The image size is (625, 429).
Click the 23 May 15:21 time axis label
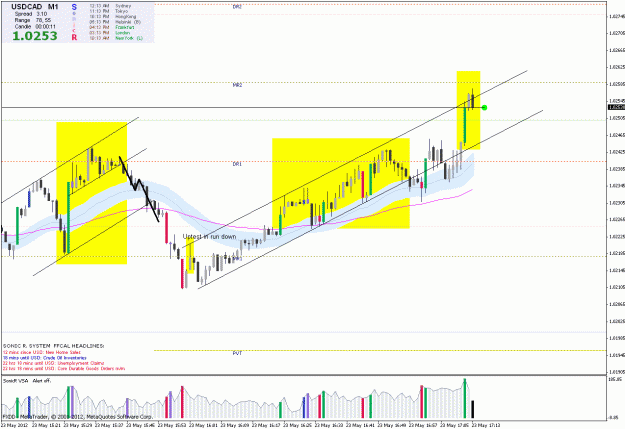[46, 425]
